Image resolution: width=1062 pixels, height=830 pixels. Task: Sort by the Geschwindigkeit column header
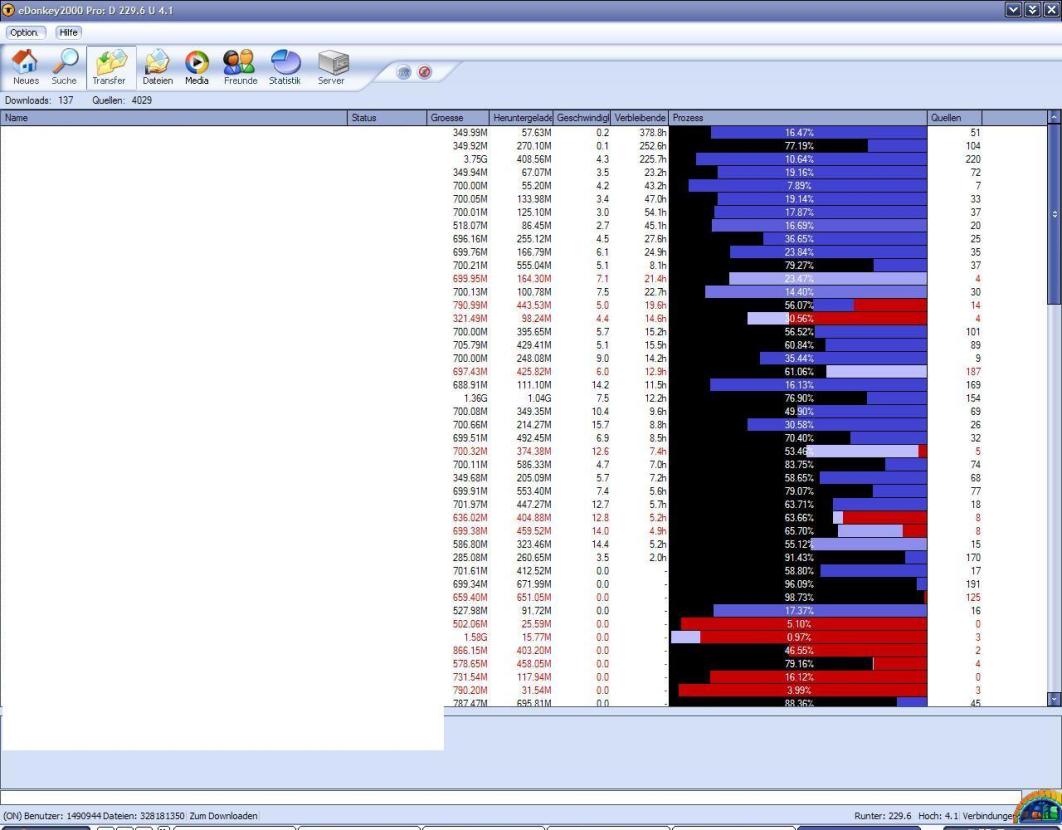click(582, 118)
